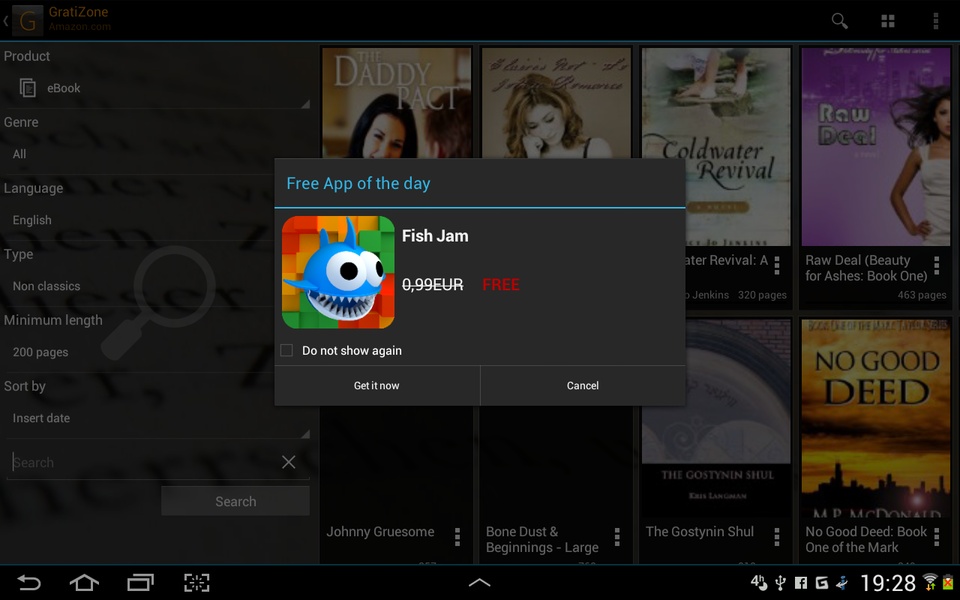The height and width of the screenshot is (600, 960).
Task: Open options menu for Raw Deal book
Action: (x=936, y=265)
